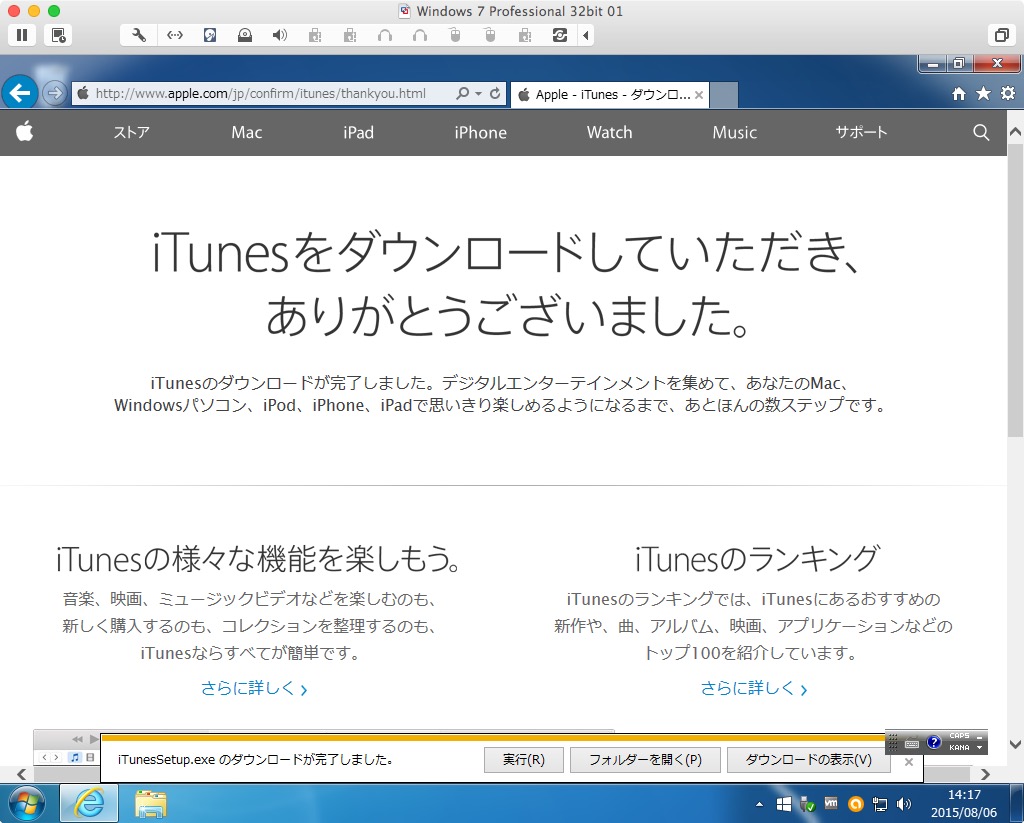Click the CD/DVD drive icon in VMware toolbar

click(245, 35)
